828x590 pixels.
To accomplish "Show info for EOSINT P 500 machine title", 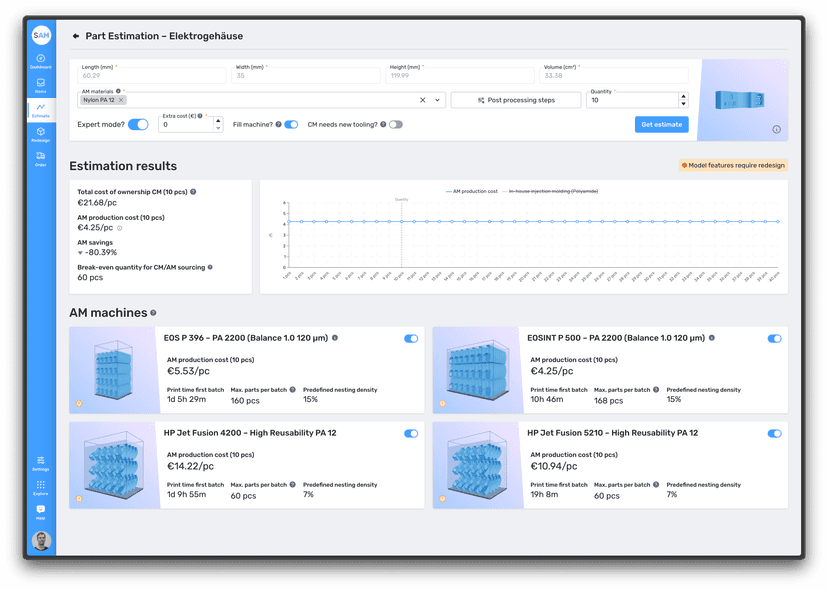I will point(712,338).
